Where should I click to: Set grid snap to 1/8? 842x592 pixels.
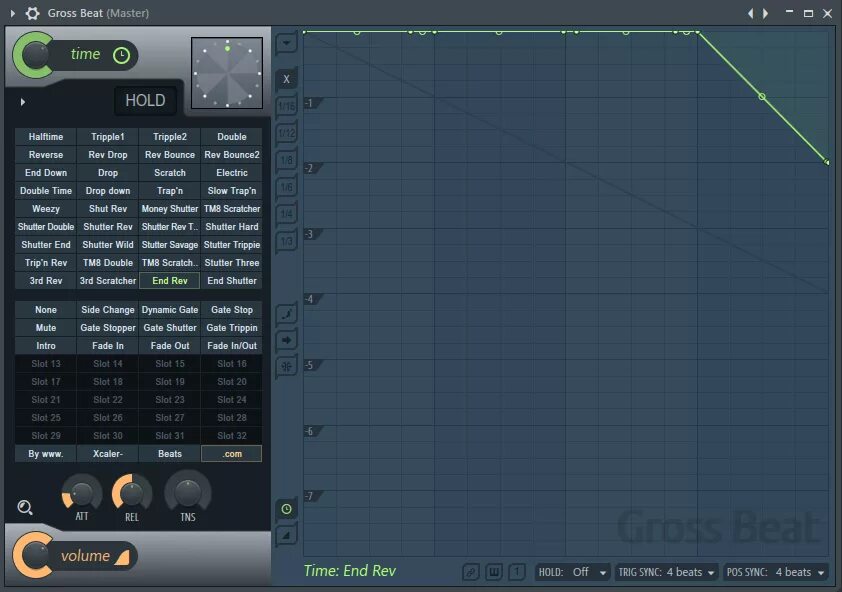tap(286, 160)
